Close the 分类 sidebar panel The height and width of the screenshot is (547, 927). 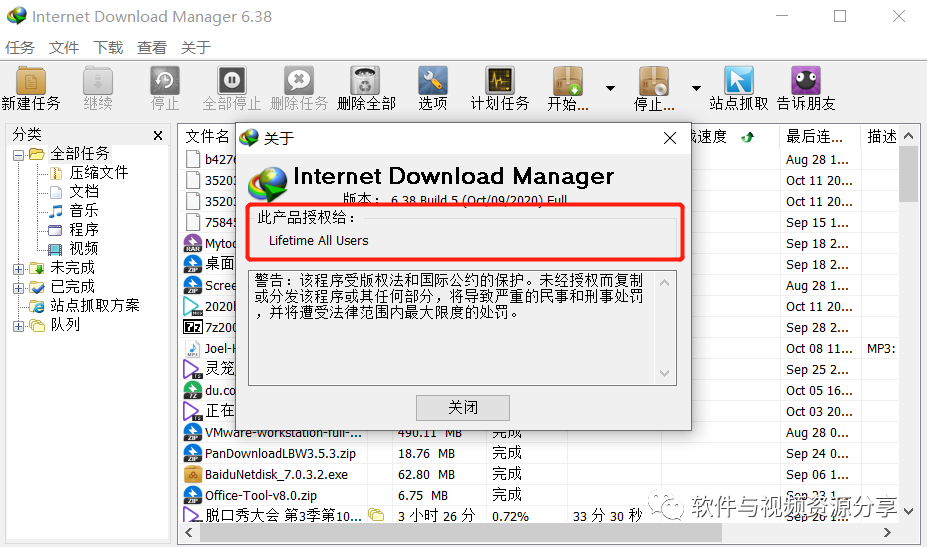point(158,136)
